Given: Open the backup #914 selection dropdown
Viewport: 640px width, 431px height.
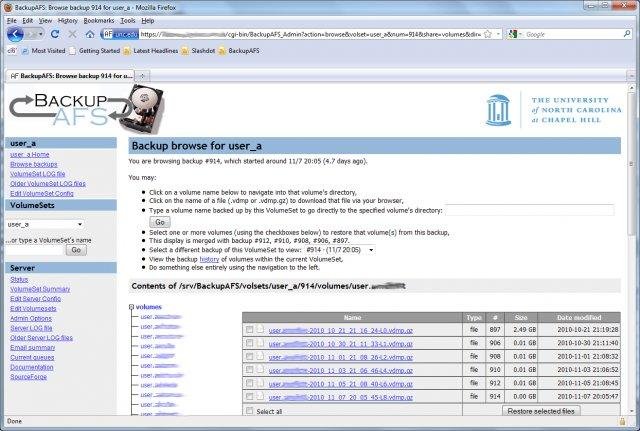Looking at the screenshot, I should tap(340, 250).
